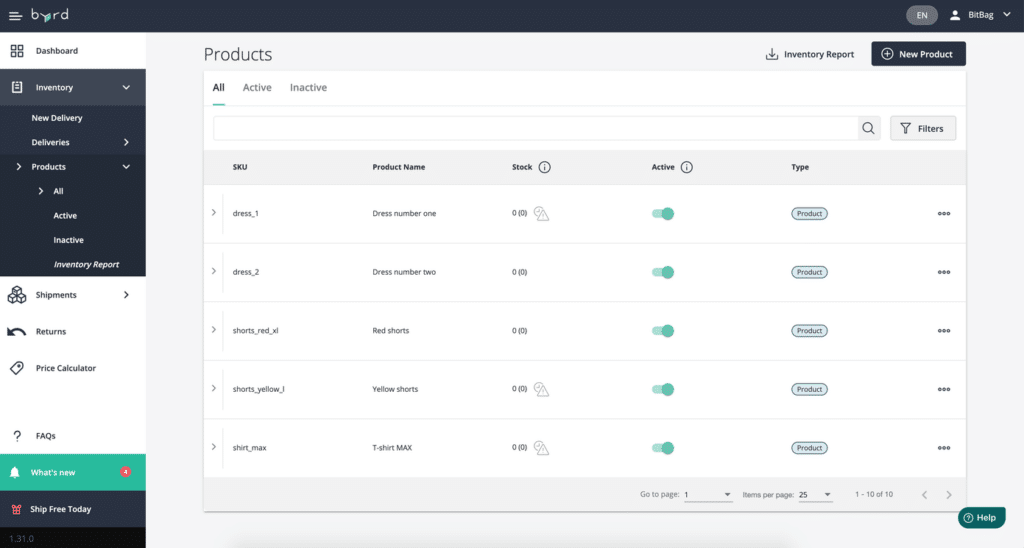Expand the shirt_max product row

coord(214,447)
